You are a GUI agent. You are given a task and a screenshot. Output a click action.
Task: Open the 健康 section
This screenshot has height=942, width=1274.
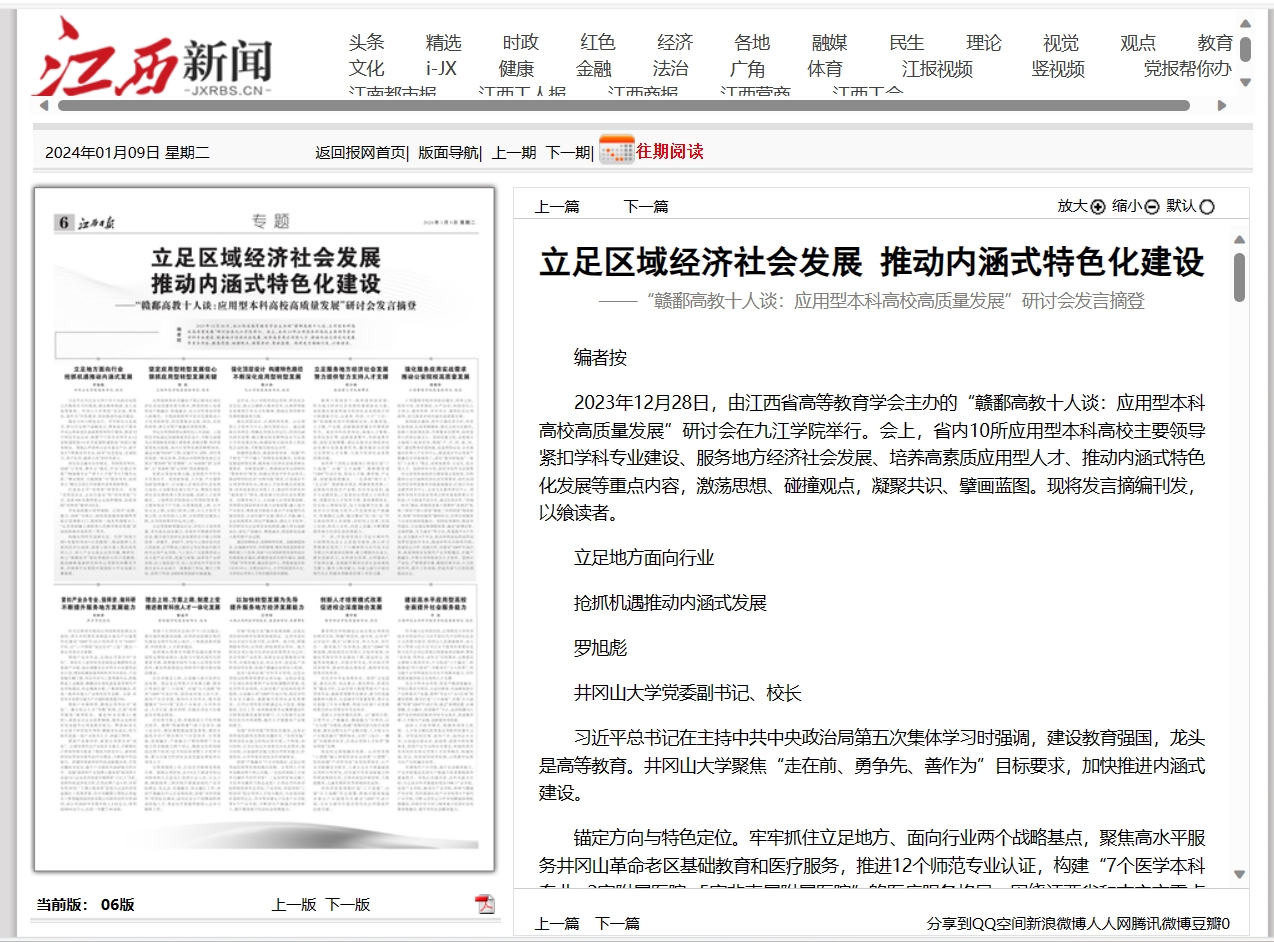[x=517, y=69]
